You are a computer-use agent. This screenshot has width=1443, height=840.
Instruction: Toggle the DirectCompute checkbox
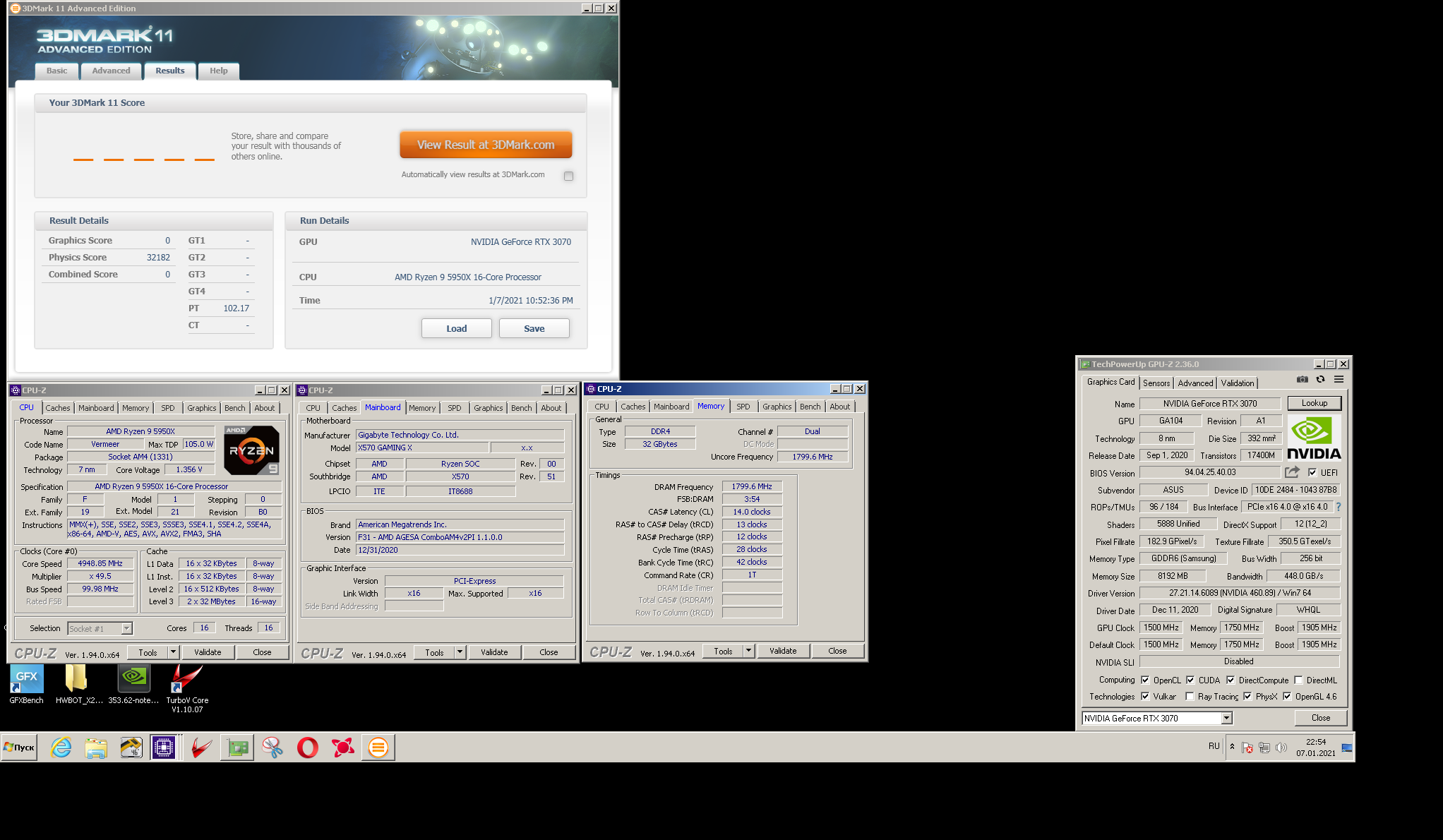[x=1231, y=680]
